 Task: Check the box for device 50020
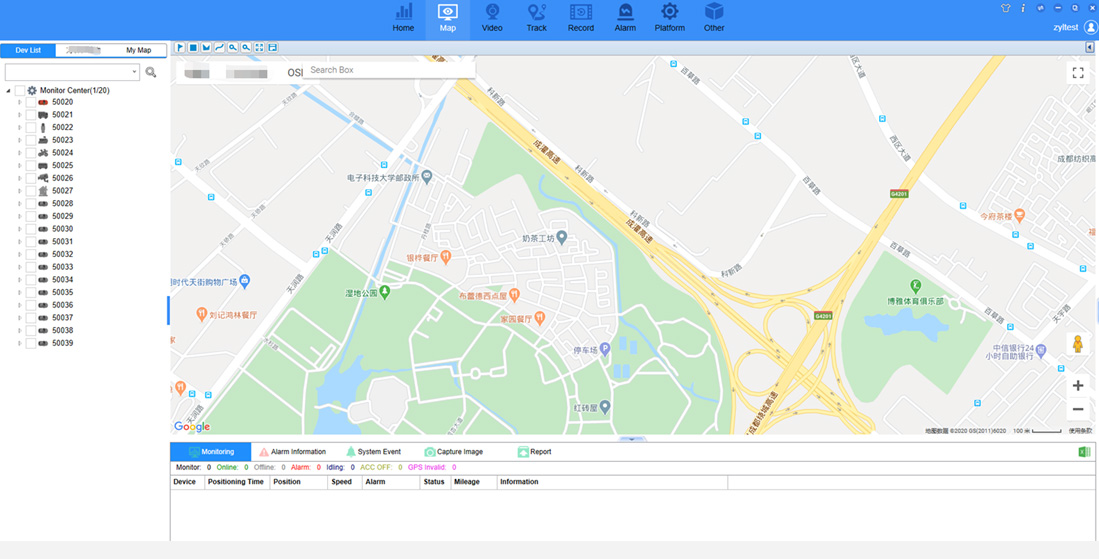(30, 102)
